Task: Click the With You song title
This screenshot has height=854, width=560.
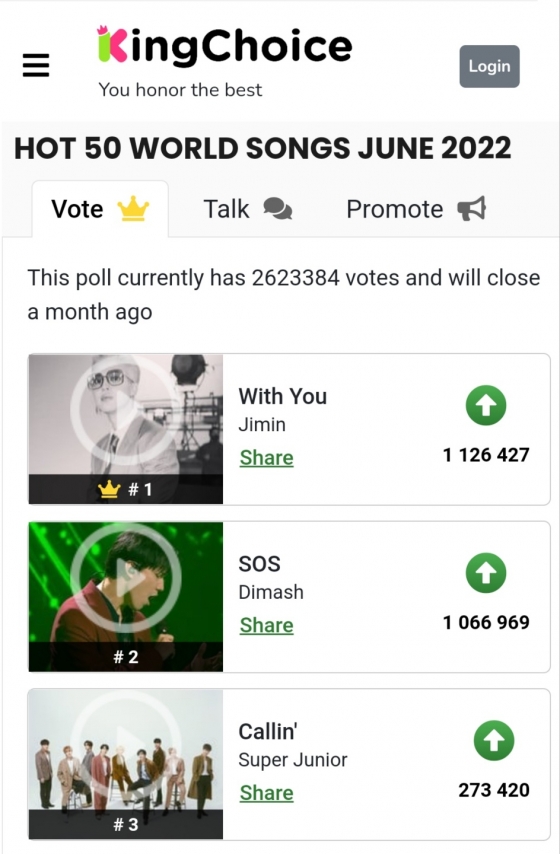Action: point(283,396)
